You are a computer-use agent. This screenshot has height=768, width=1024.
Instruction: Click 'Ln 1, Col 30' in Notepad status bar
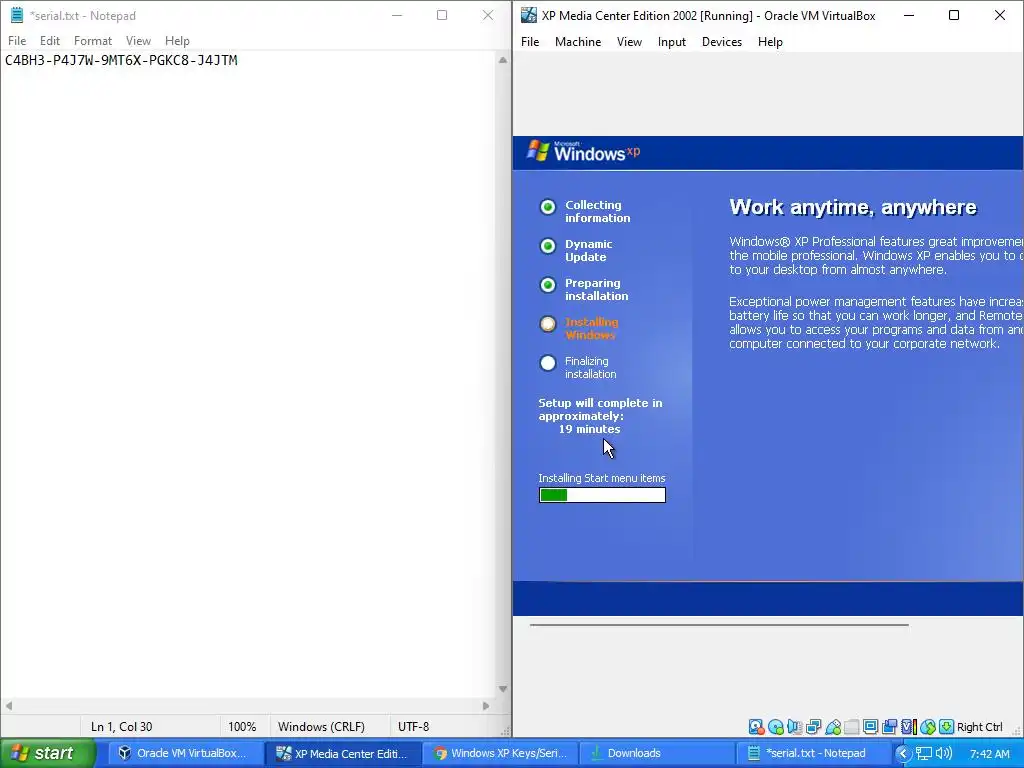coord(121,727)
